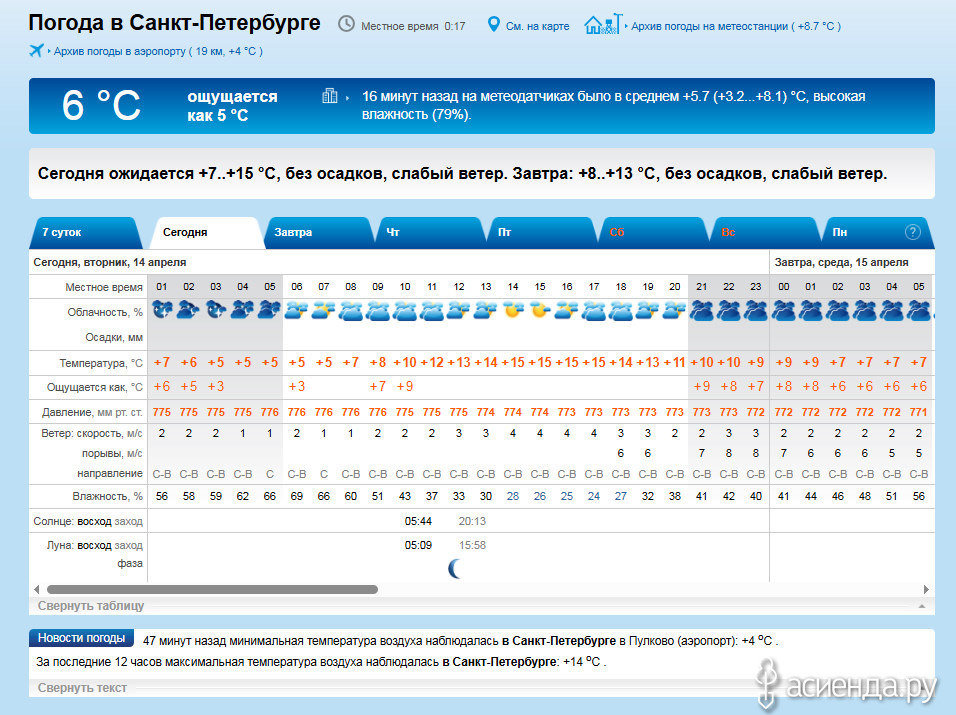Screen dimensions: 956x715
Task: Click the building icon in blue banner
Action: click(330, 97)
